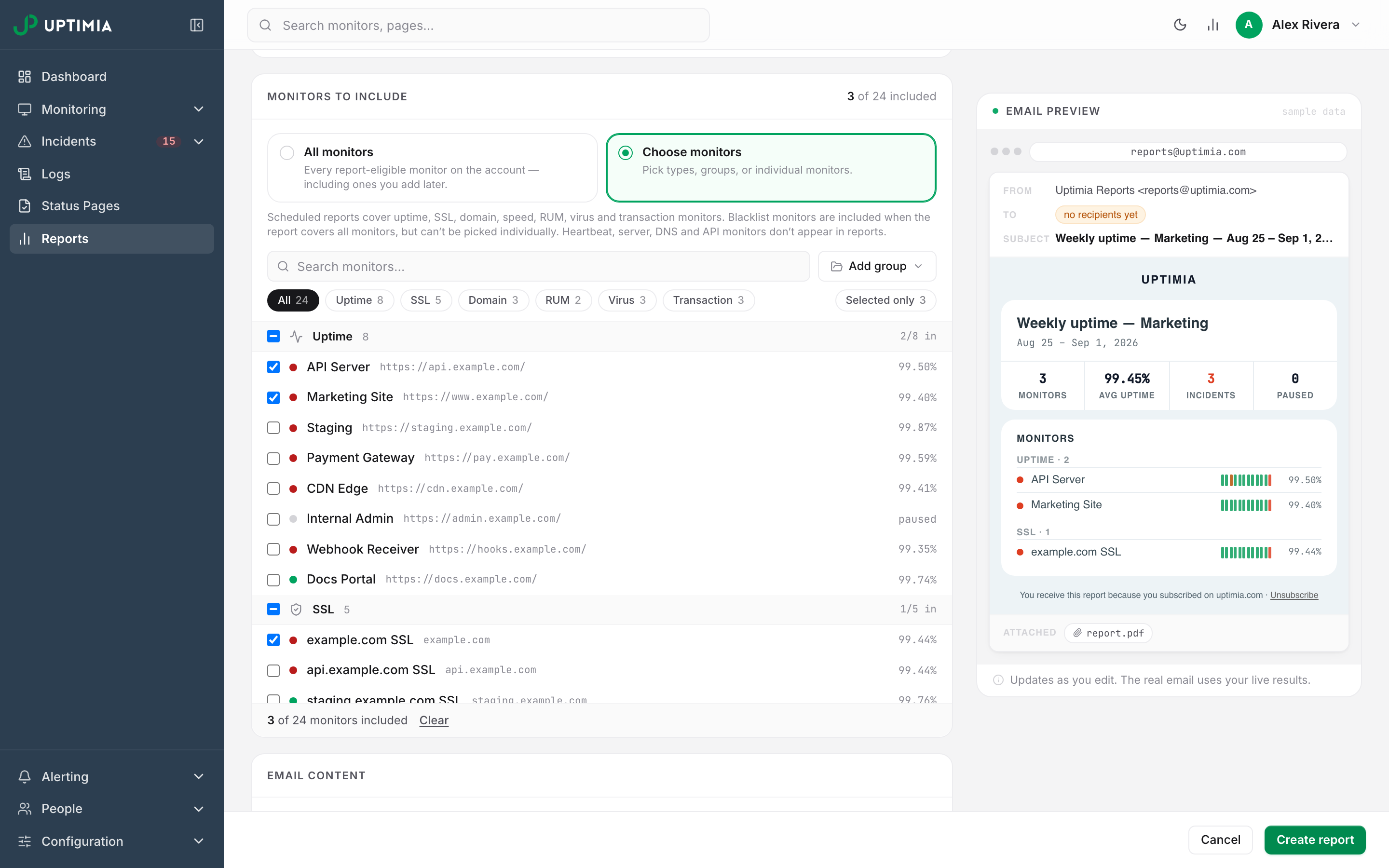
Task: Open Dashboard in sidebar
Action: 112,76
